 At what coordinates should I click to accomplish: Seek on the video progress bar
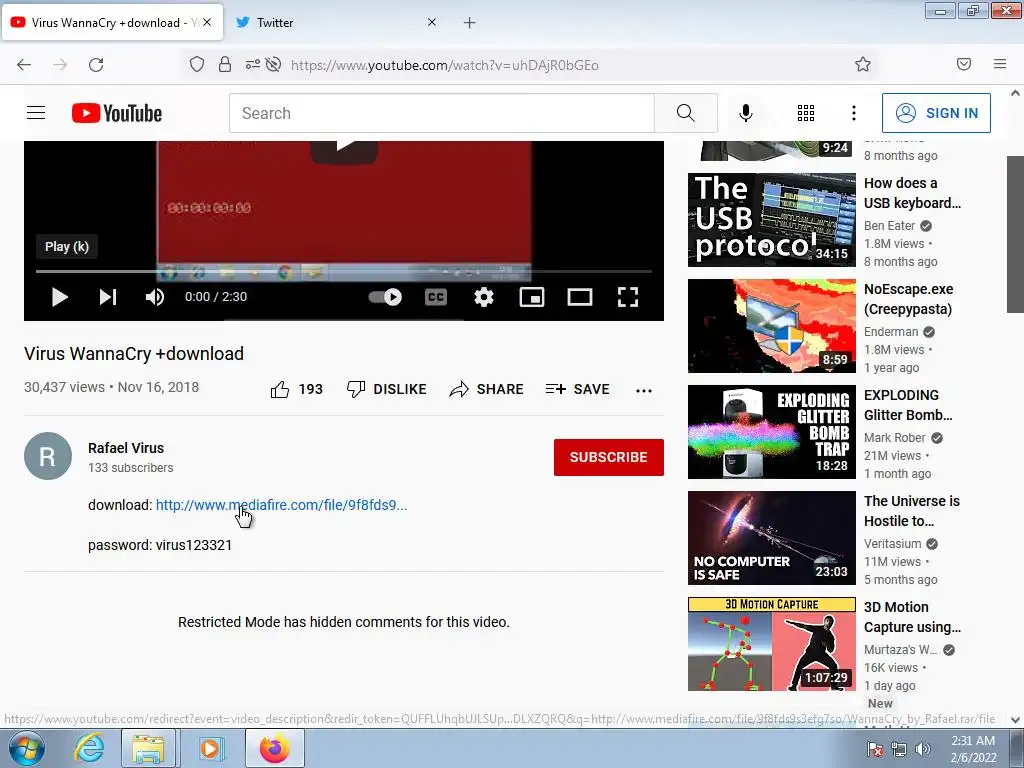pos(344,271)
